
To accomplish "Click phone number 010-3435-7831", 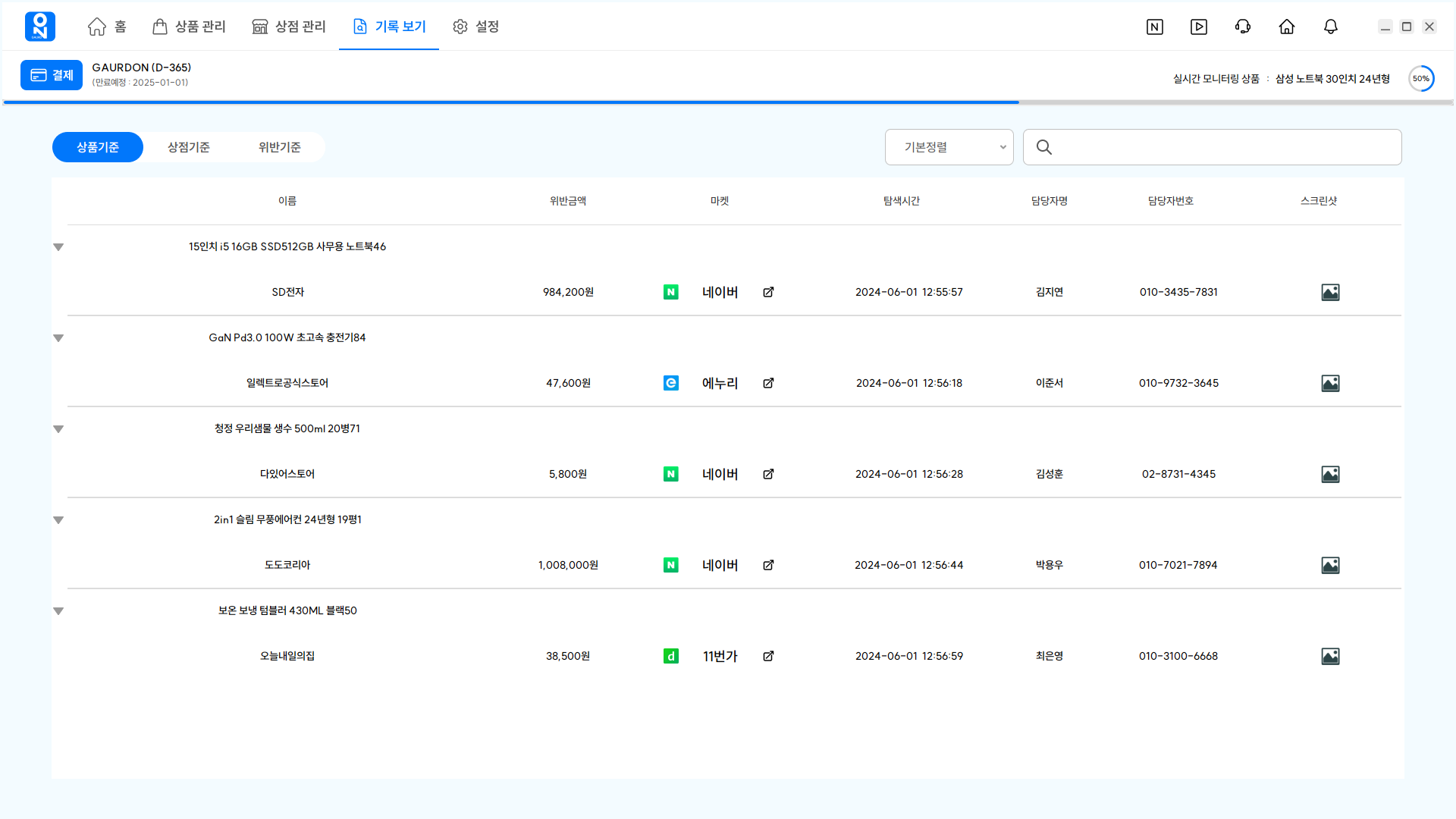I will point(1178,292).
